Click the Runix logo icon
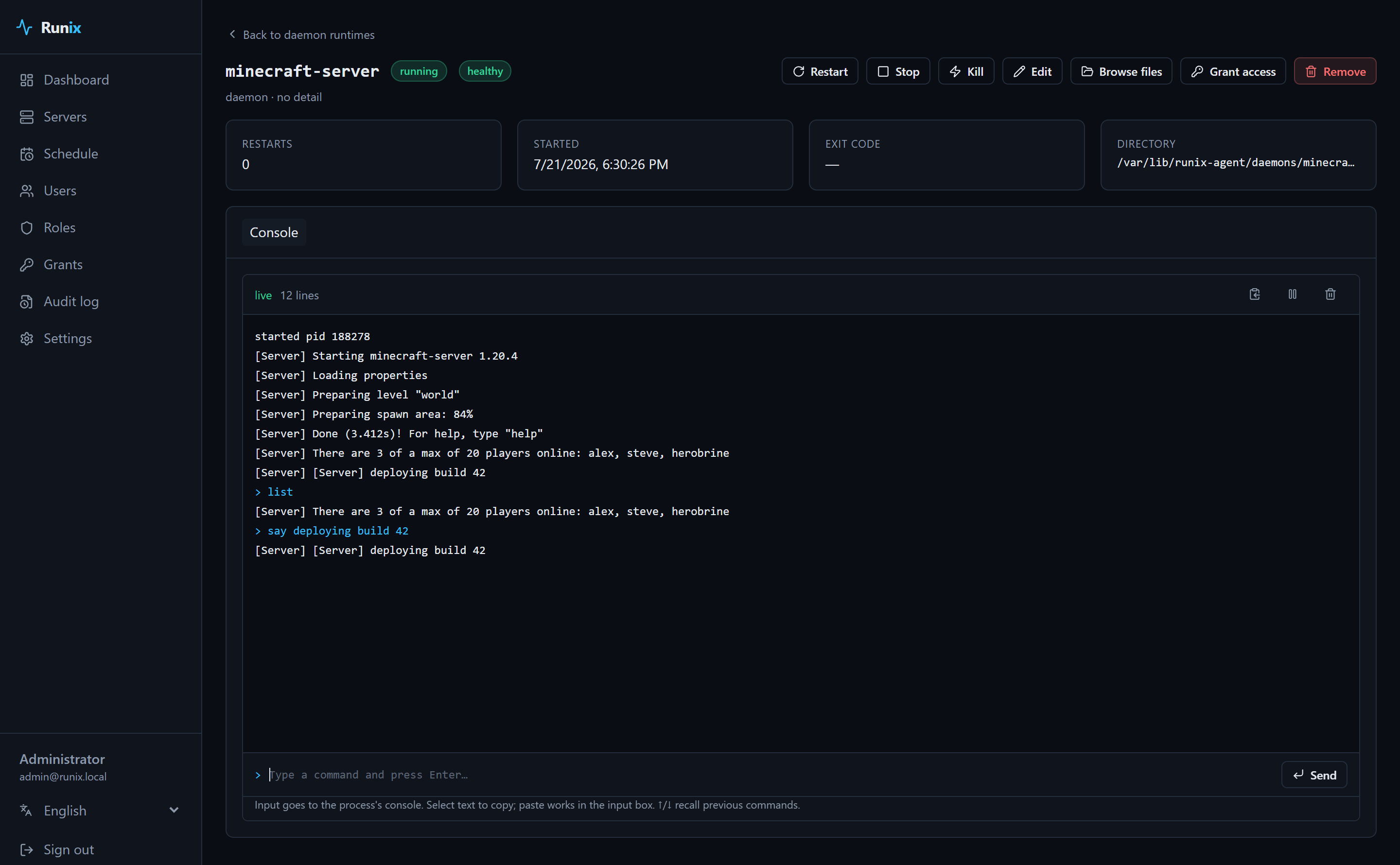 click(x=24, y=27)
